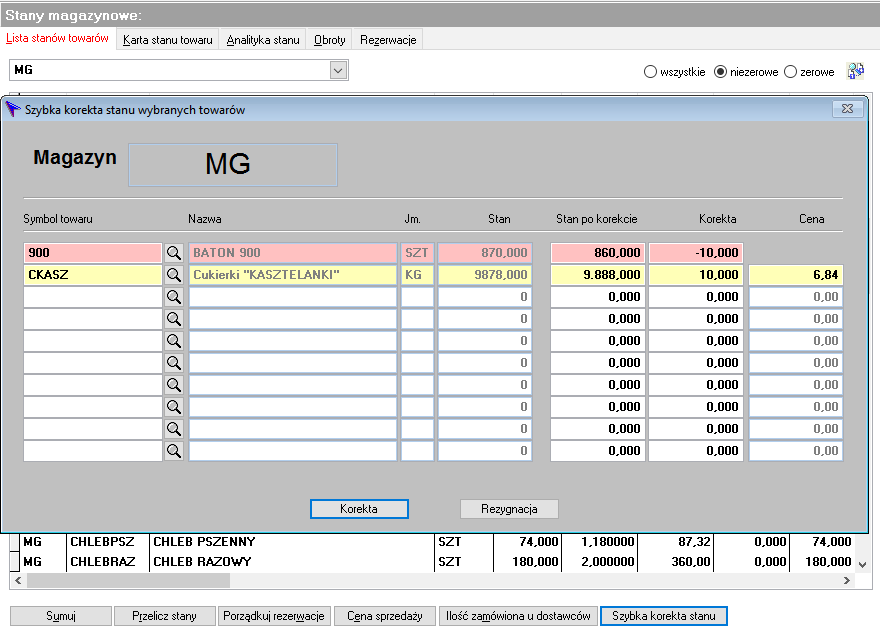This screenshot has height=634, width=880.
Task: Expand the MG warehouse dropdown
Action: tap(338, 71)
